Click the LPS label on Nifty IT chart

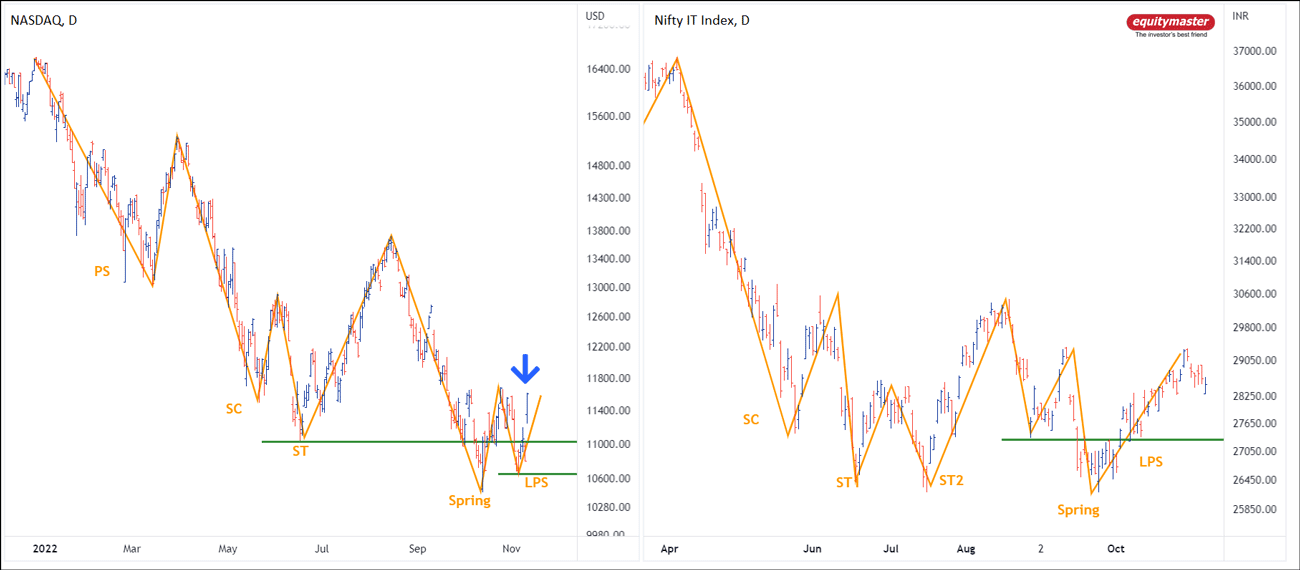(x=1151, y=462)
